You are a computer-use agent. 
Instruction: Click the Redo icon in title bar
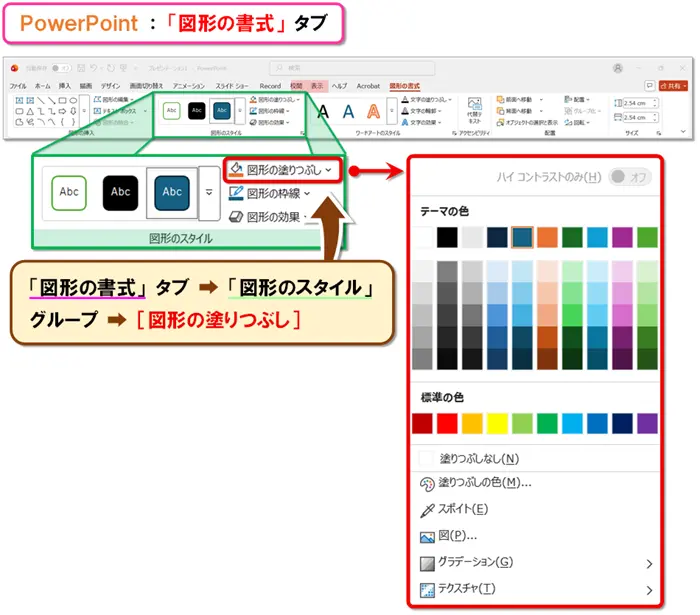point(110,68)
